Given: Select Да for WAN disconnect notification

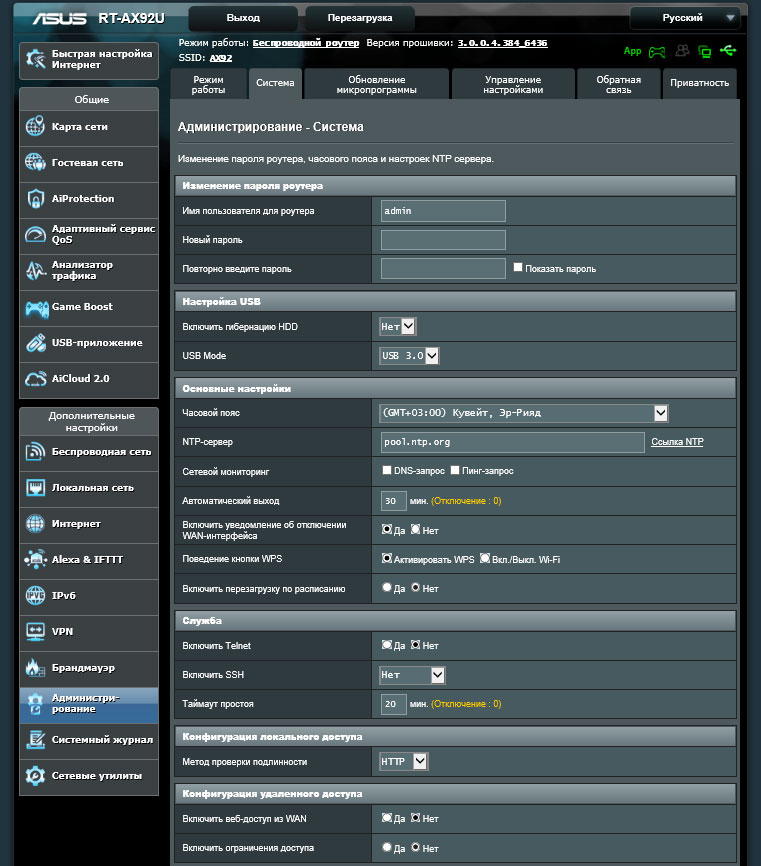Looking at the screenshot, I should click(387, 529).
